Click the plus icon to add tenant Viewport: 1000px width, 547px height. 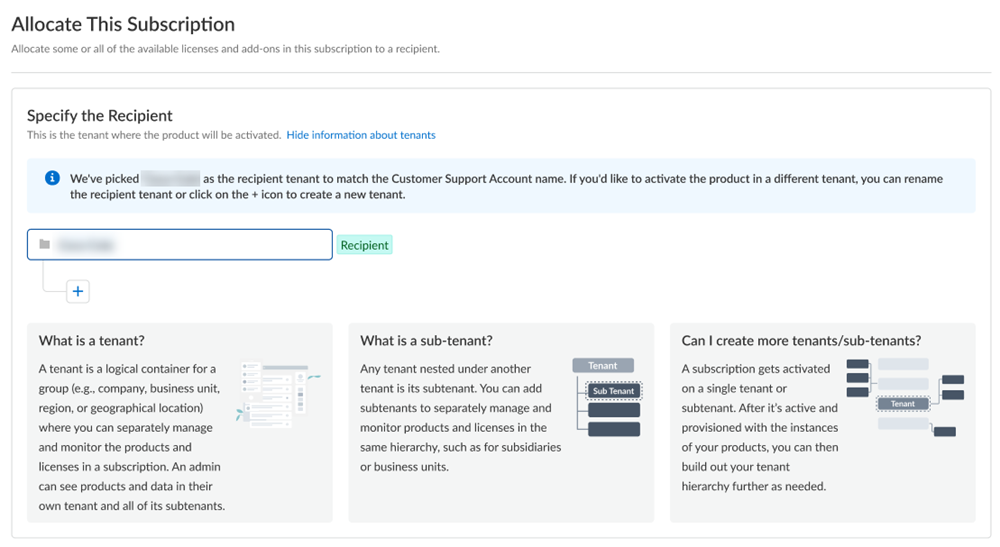pos(78,292)
